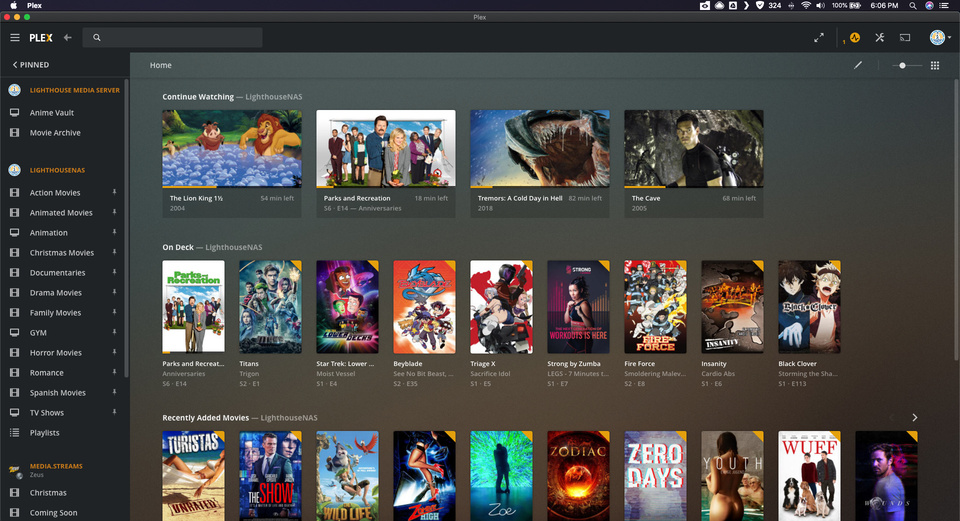Image resolution: width=960 pixels, height=521 pixels.
Task: Show next Recently Added Movies page
Action: [x=915, y=418]
